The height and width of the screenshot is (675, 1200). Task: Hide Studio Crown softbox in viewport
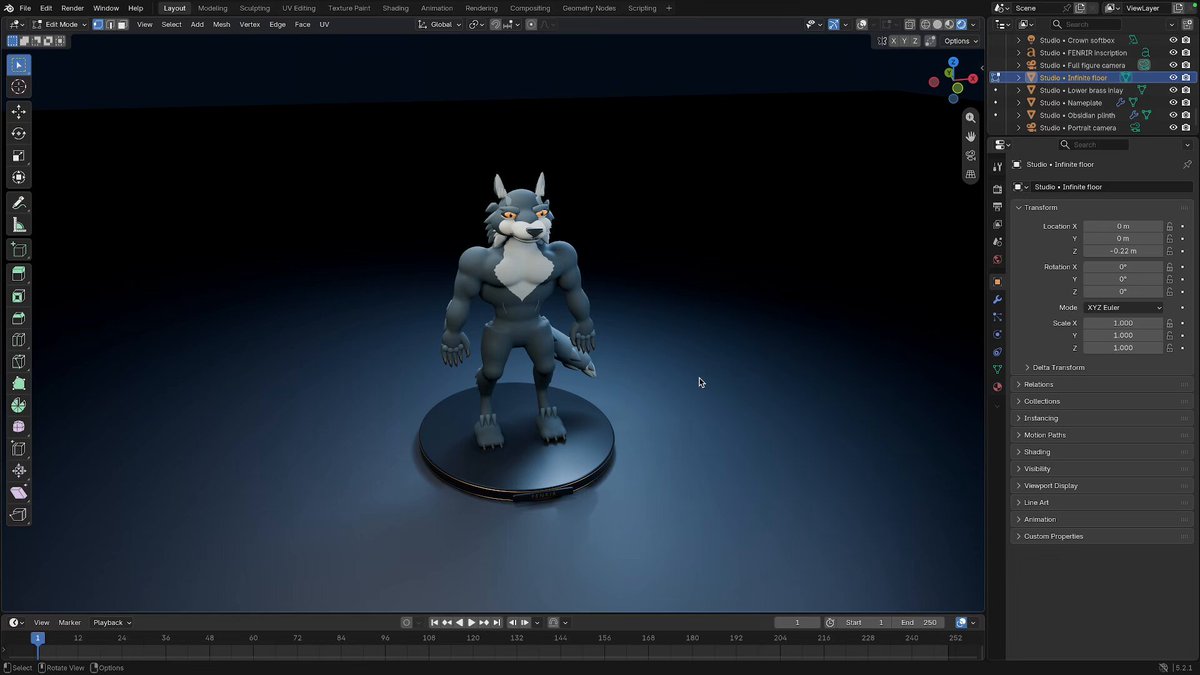(x=1173, y=40)
